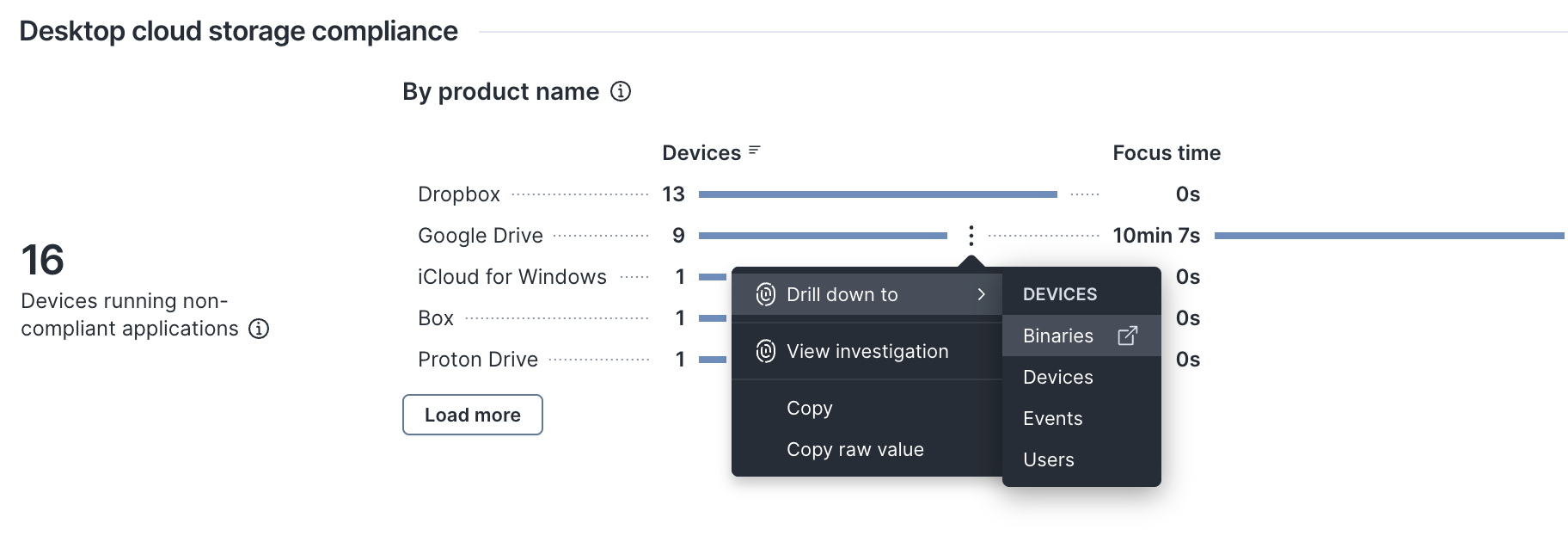The width and height of the screenshot is (1568, 542).
Task: Click the Proton Drive product row label
Action: click(x=477, y=360)
